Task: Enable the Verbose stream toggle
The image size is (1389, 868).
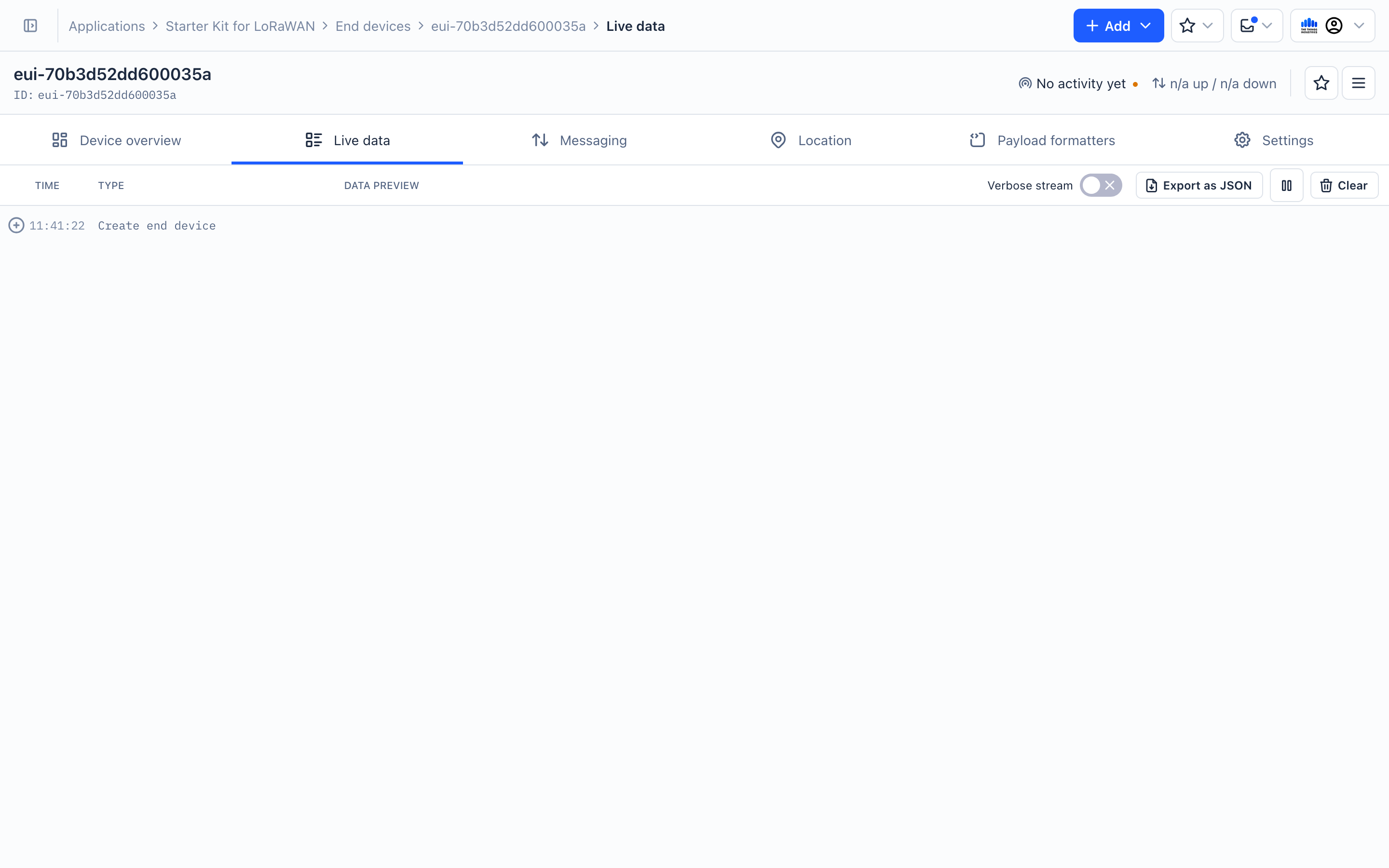Action: [x=1100, y=185]
